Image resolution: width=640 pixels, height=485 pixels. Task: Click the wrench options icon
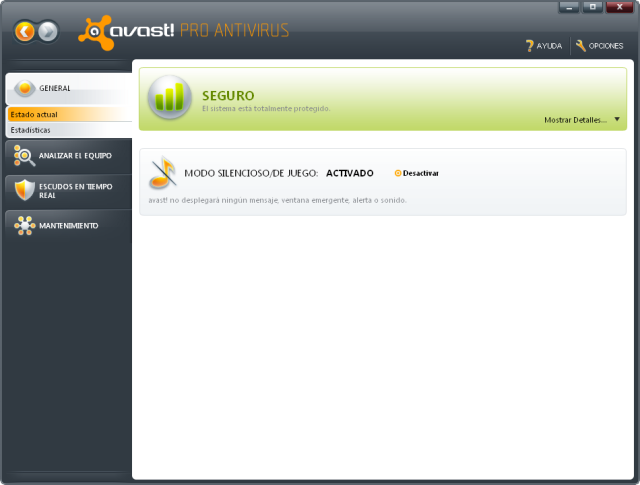580,46
